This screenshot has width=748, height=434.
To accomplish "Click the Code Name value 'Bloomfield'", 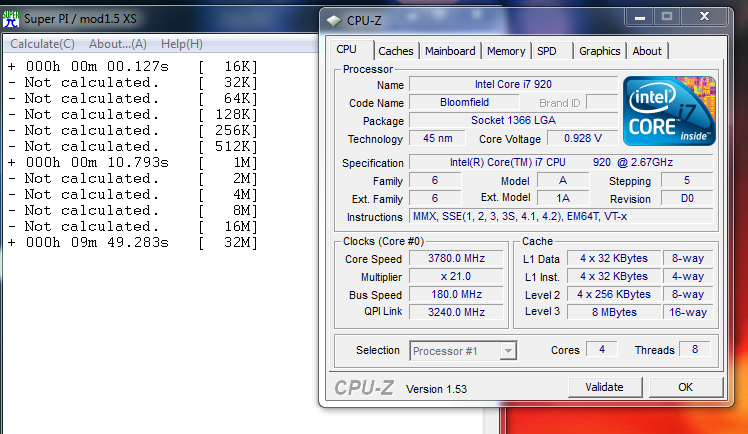I will (x=464, y=103).
